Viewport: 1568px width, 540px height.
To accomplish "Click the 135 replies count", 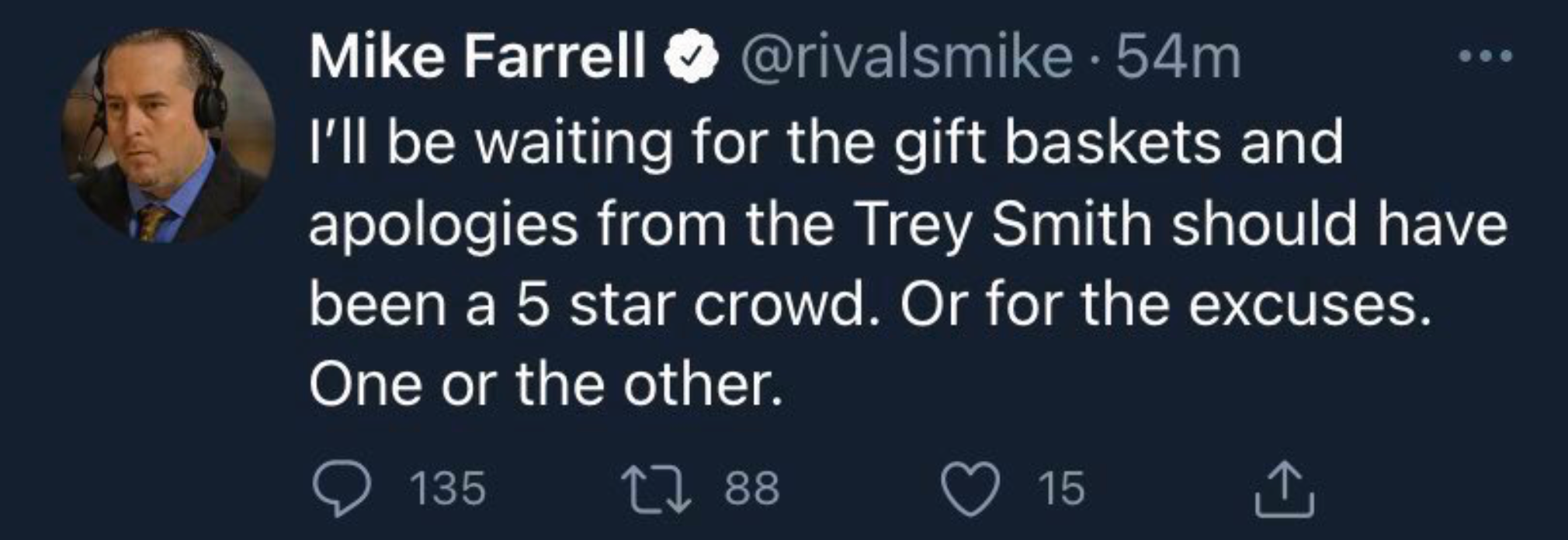I will tap(447, 489).
